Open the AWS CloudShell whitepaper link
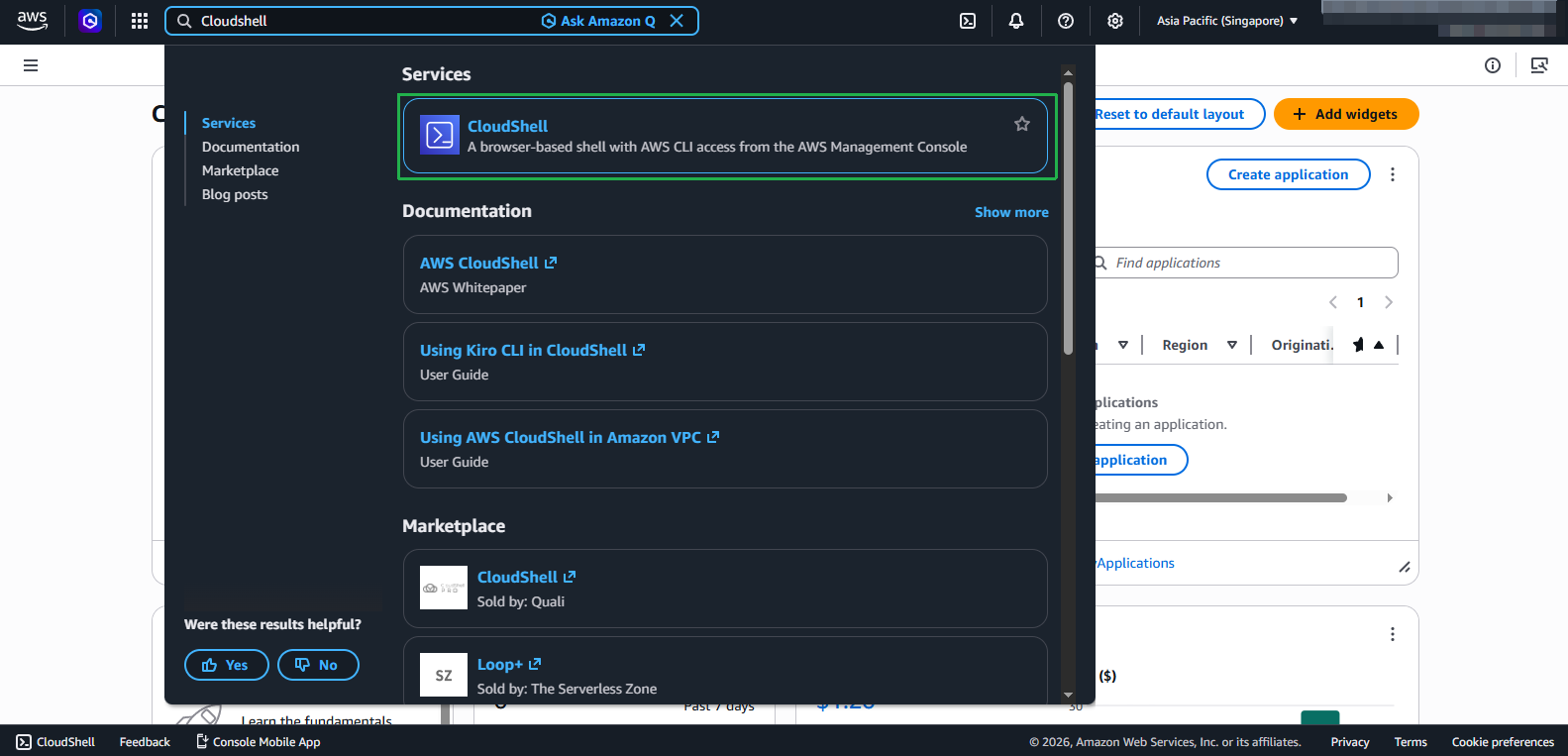 (x=488, y=263)
